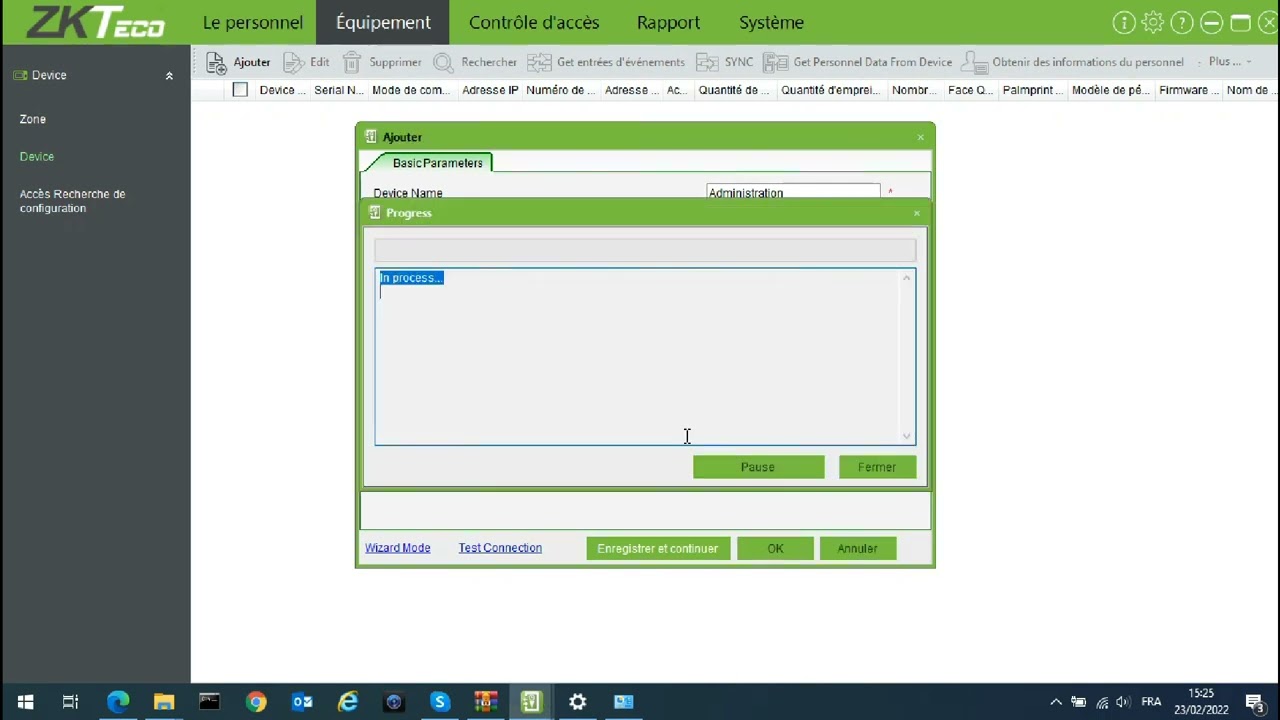The image size is (1280, 720).
Task: Click Obtenir des informations du personnel icon
Action: pos(974,62)
